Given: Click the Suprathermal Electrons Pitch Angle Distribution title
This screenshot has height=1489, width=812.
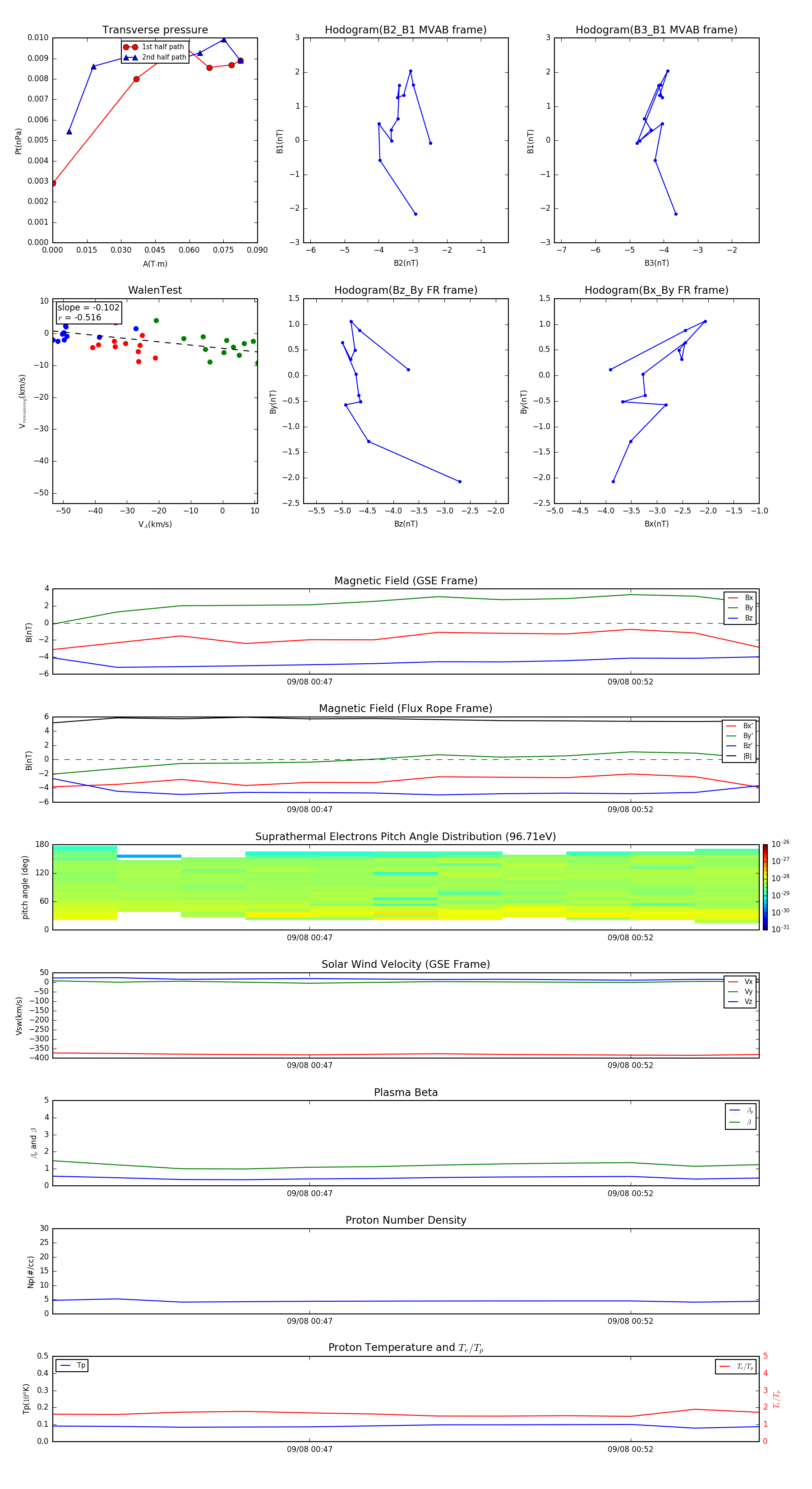Looking at the screenshot, I should pyautogui.click(x=406, y=837).
